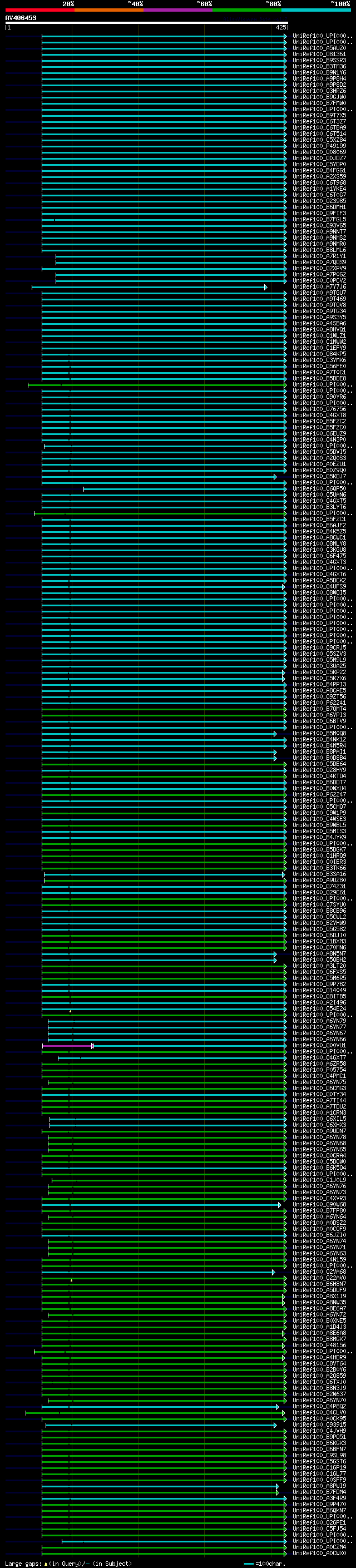Click label UniRef100_O23985
The image size is (356, 1568).
click(x=319, y=201)
